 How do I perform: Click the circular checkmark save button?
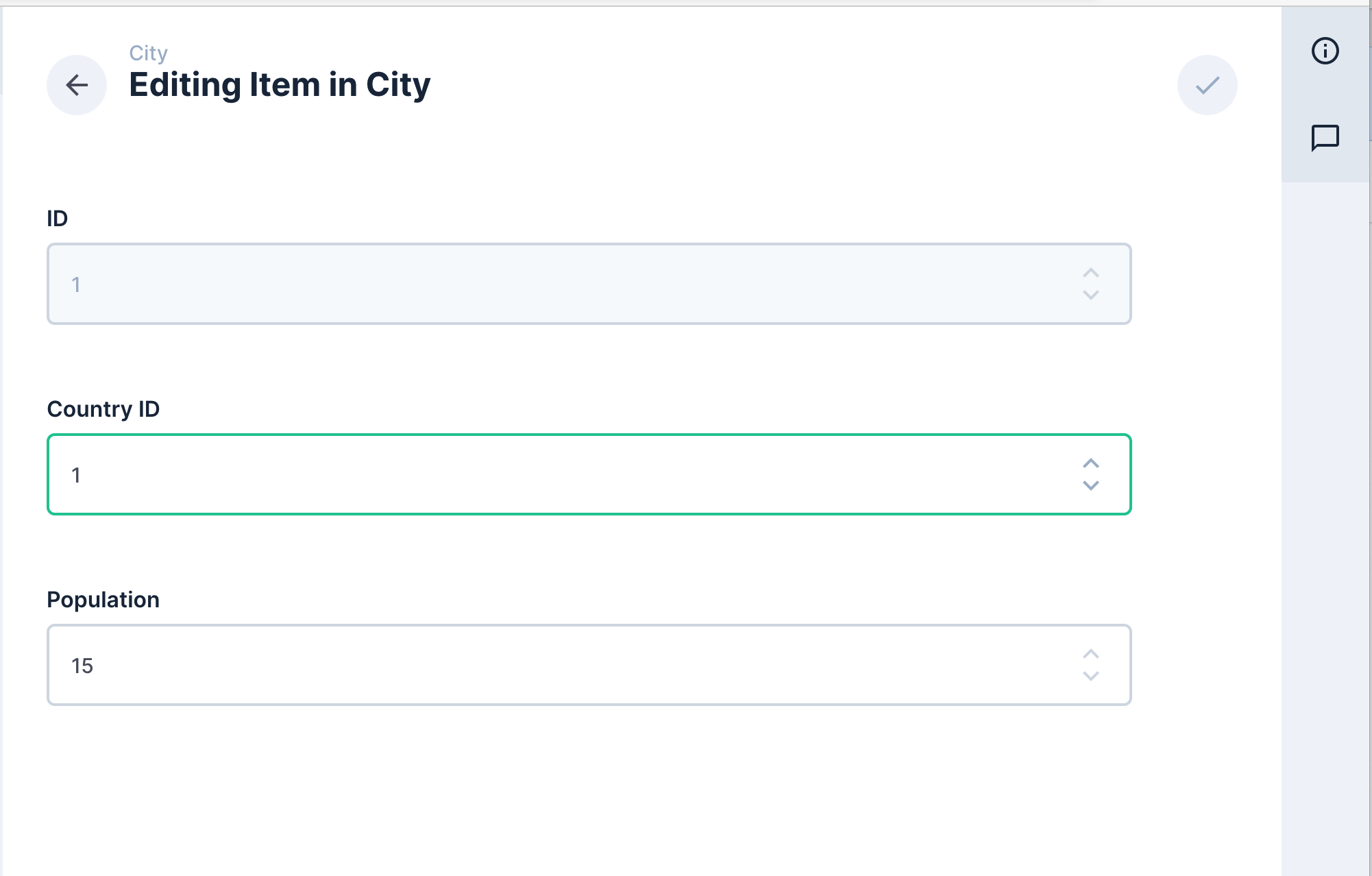coord(1207,84)
